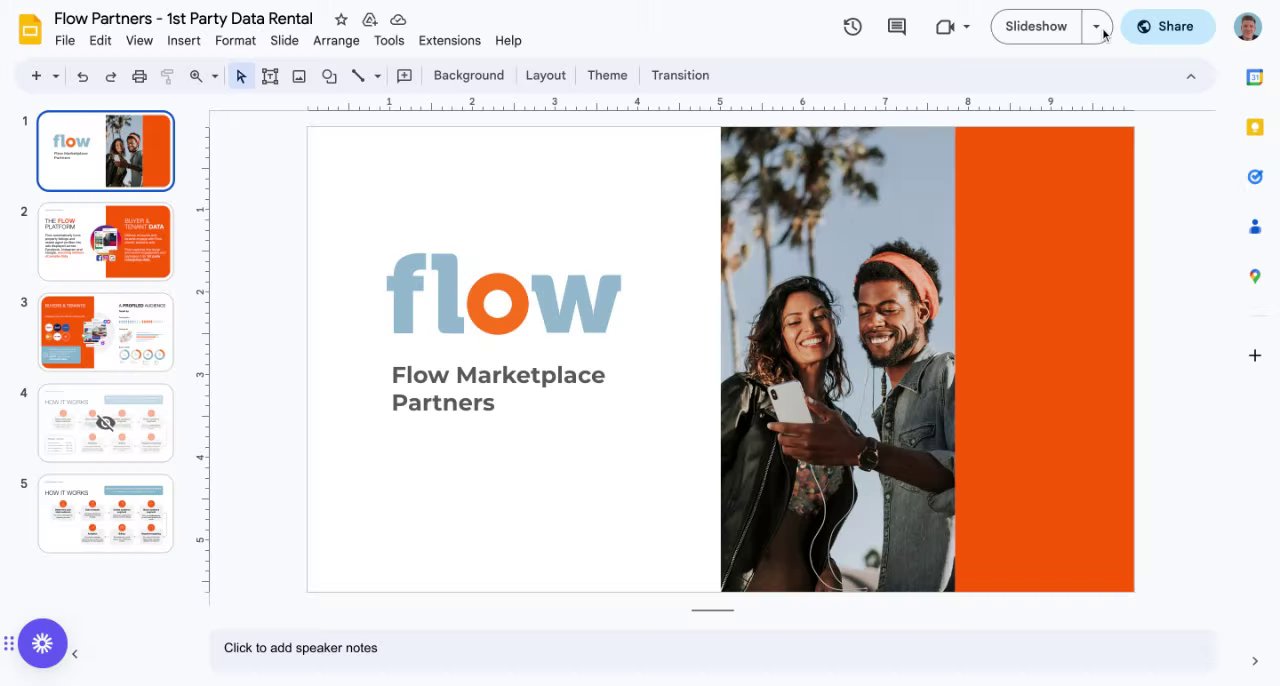
Task: Open the Google Slides home icon
Action: [30, 29]
